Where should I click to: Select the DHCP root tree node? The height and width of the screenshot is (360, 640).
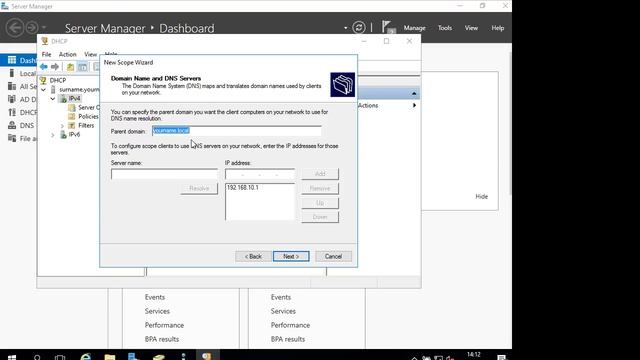coord(58,80)
